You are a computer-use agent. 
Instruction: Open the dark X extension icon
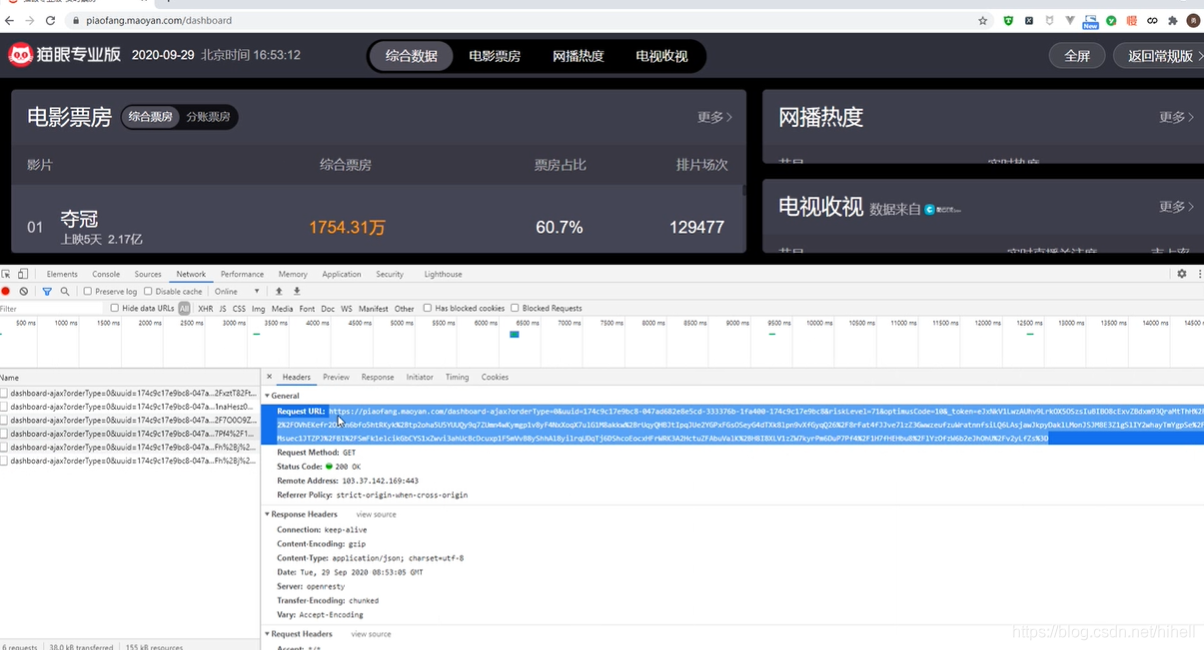(1029, 20)
